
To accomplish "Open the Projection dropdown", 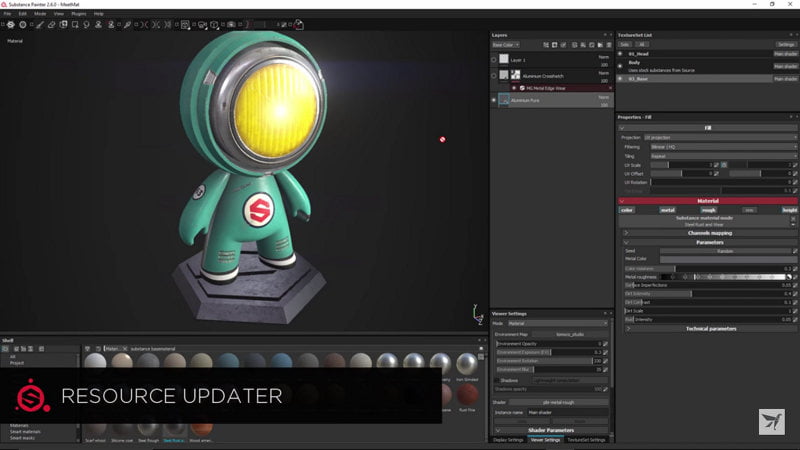I will pyautogui.click(x=720, y=137).
